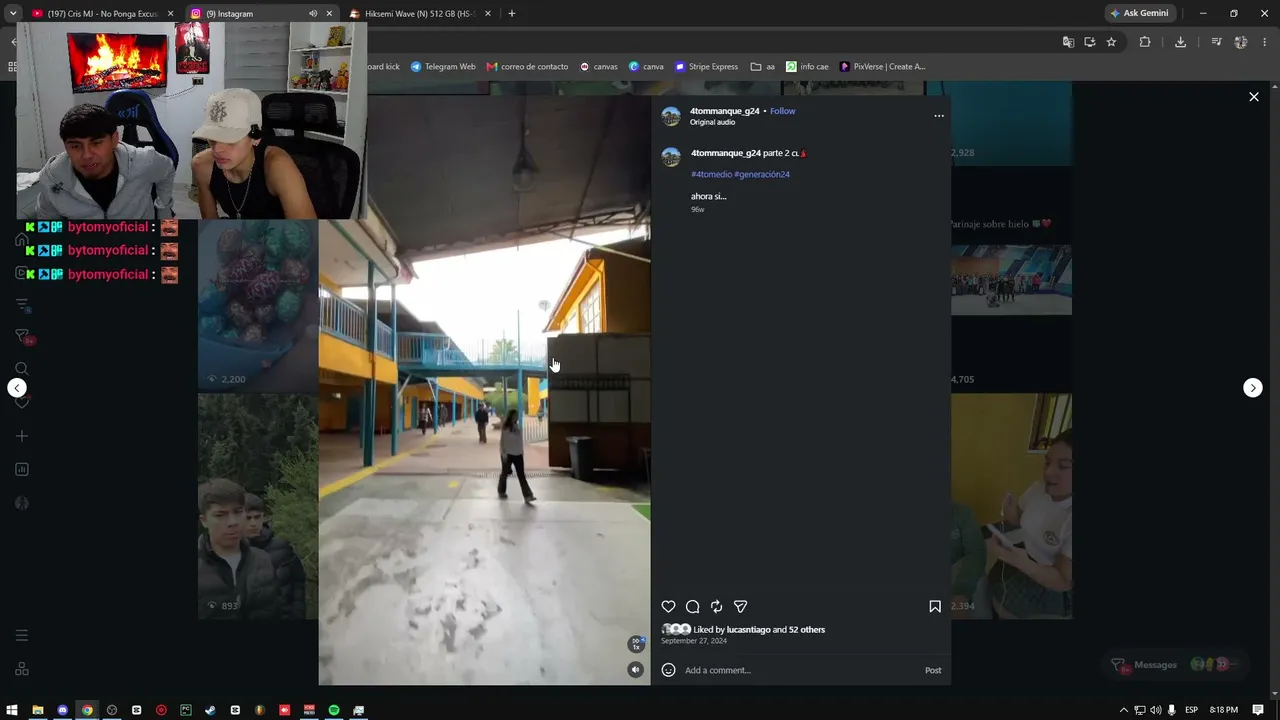Open the More hamburger menu in Instagram sidebar
The height and width of the screenshot is (720, 1280).
(22, 636)
